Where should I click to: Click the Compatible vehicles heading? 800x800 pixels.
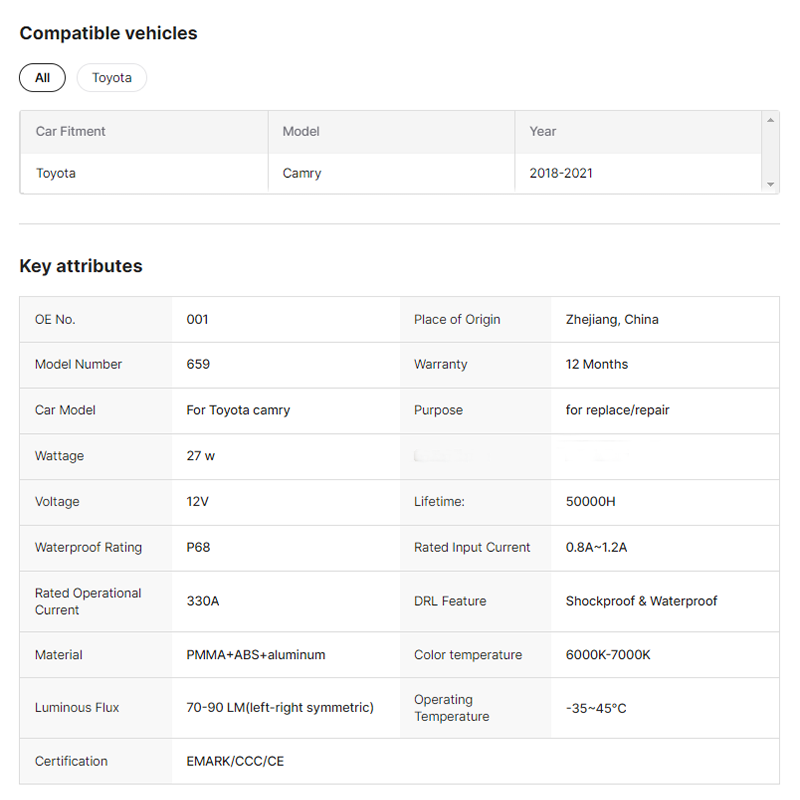(x=108, y=33)
